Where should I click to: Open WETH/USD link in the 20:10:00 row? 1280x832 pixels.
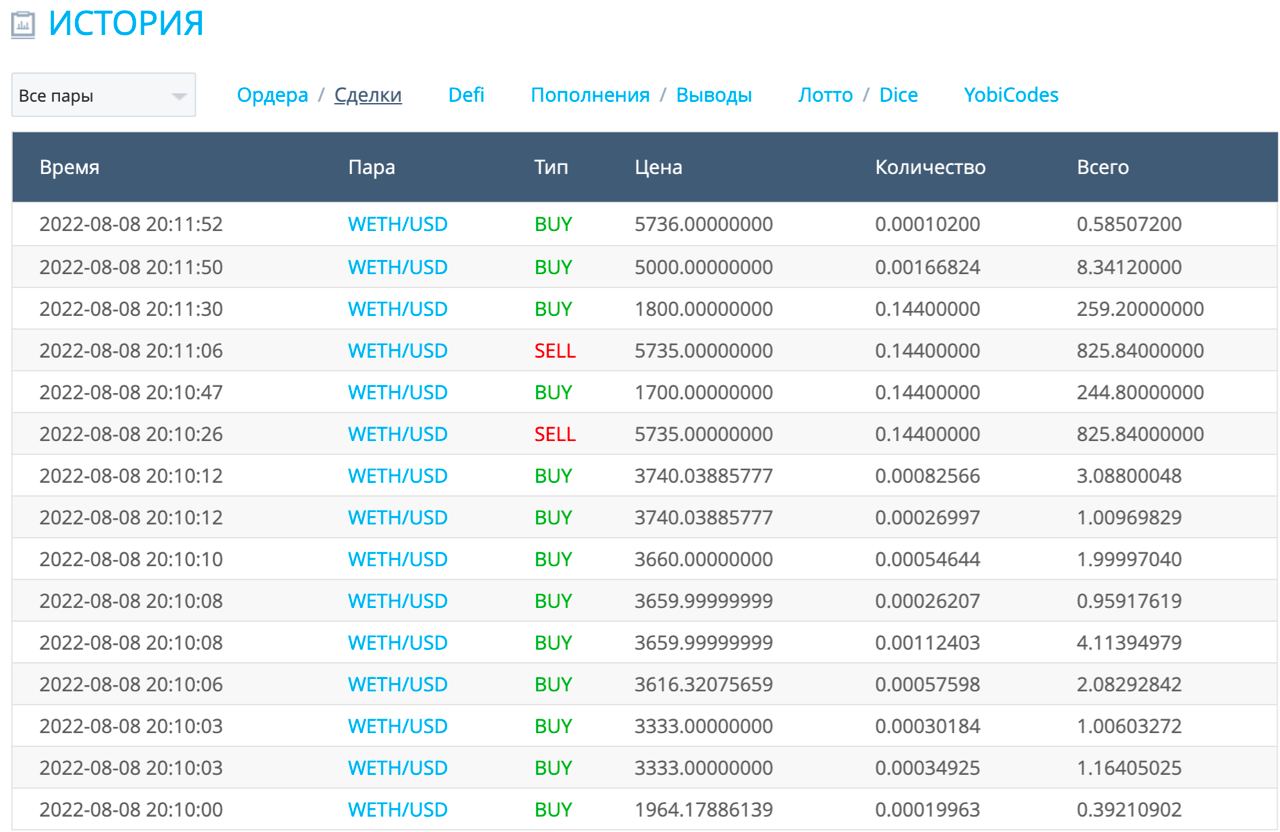coord(397,809)
